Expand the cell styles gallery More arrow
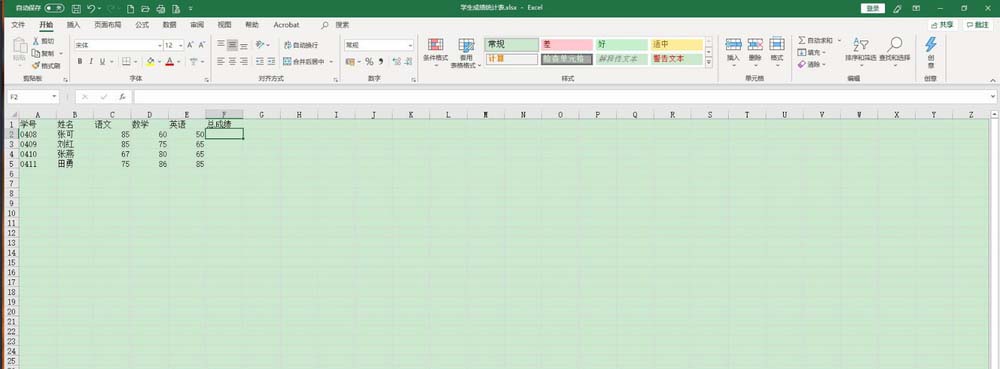1000x369 pixels. click(709, 62)
